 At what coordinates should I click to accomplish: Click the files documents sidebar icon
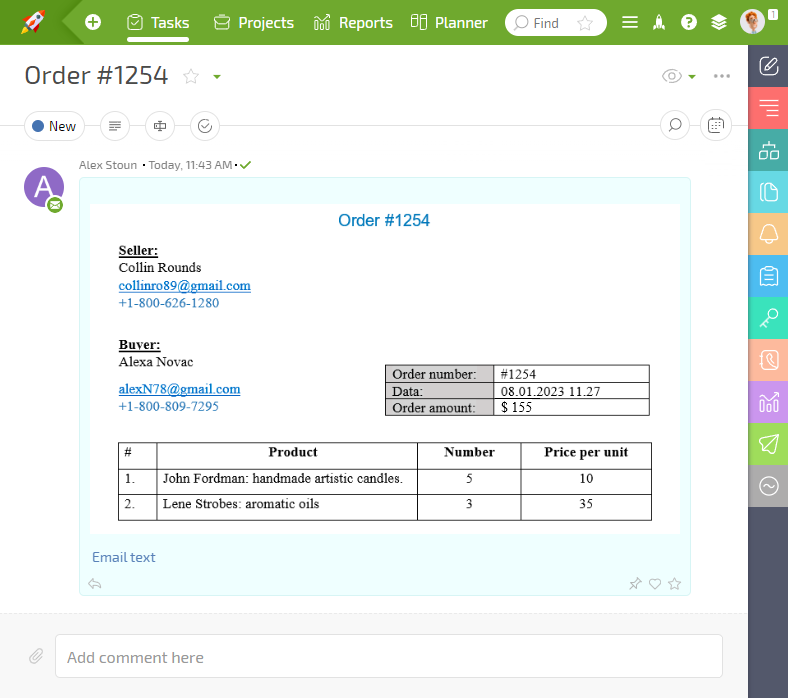tap(768, 192)
